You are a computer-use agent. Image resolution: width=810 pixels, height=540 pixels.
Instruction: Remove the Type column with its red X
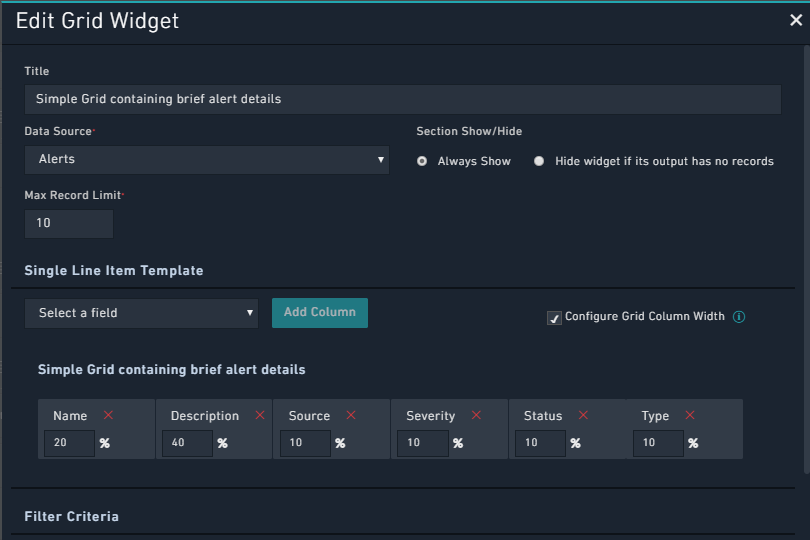[x=690, y=415]
